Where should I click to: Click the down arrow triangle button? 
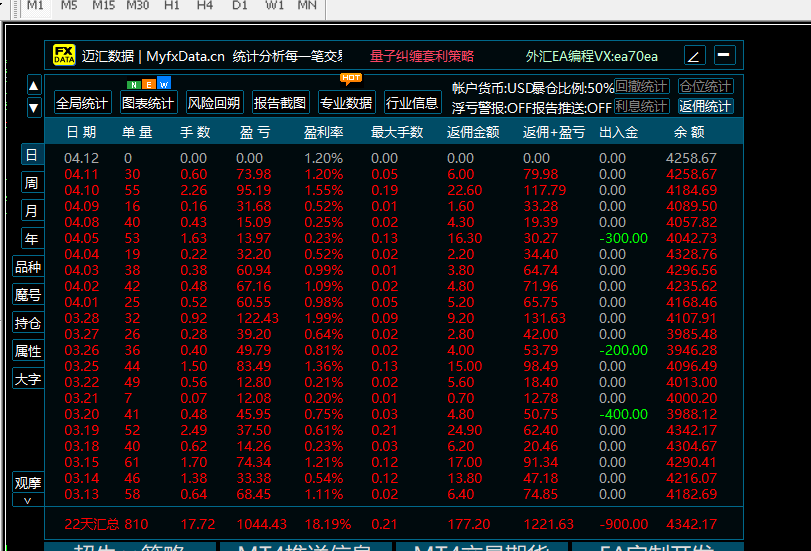click(x=34, y=108)
